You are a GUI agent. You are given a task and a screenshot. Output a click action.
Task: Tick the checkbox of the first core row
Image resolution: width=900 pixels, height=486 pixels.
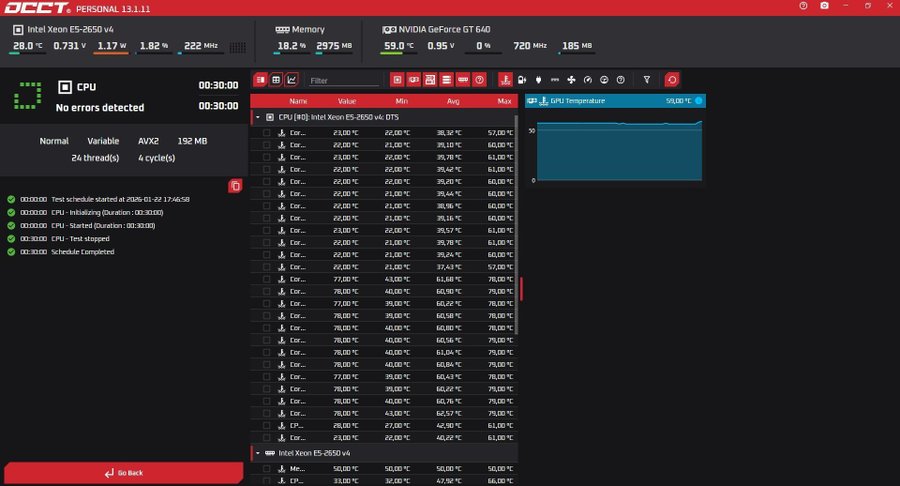266,133
